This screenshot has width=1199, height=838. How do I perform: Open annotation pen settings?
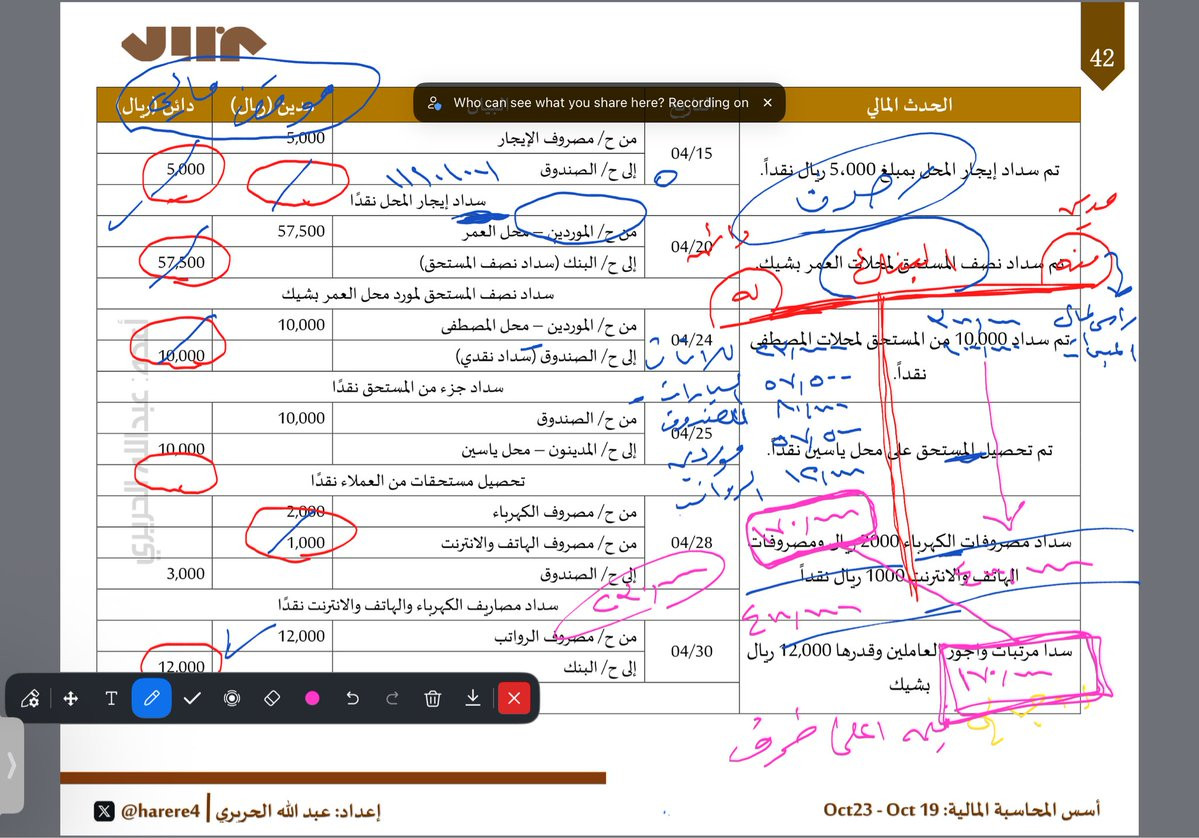(x=31, y=698)
